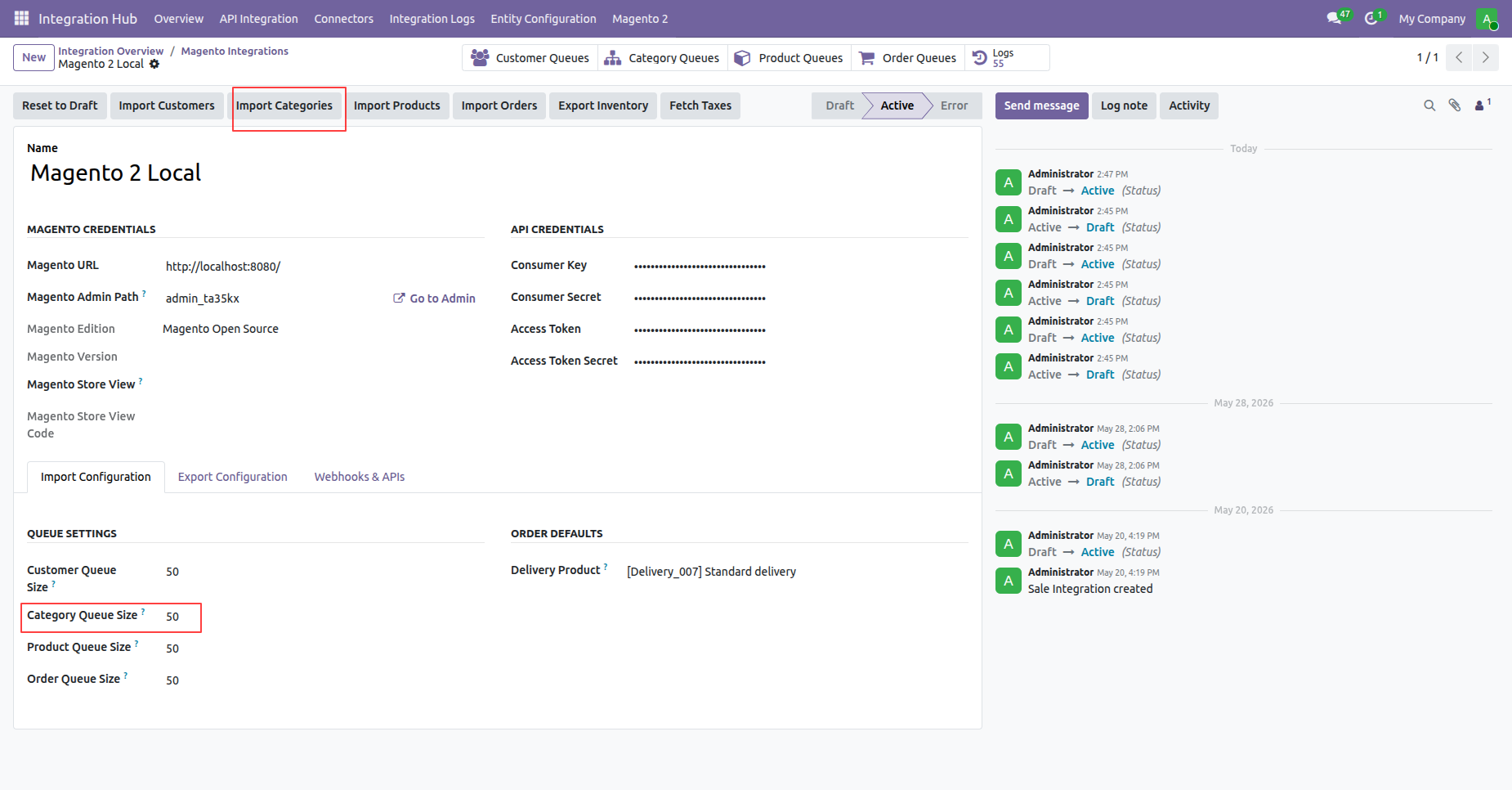Viewport: 1512px width, 790px height.
Task: Open the Delivery Product dropdown field
Action: click(797, 572)
